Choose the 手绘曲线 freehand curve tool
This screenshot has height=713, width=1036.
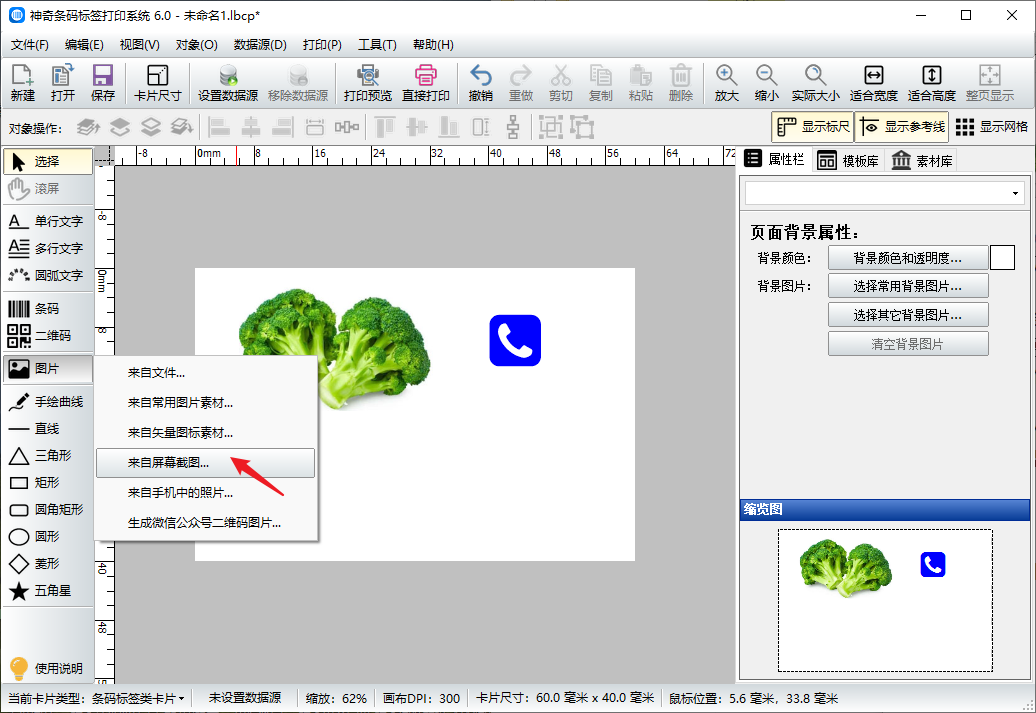click(48, 402)
